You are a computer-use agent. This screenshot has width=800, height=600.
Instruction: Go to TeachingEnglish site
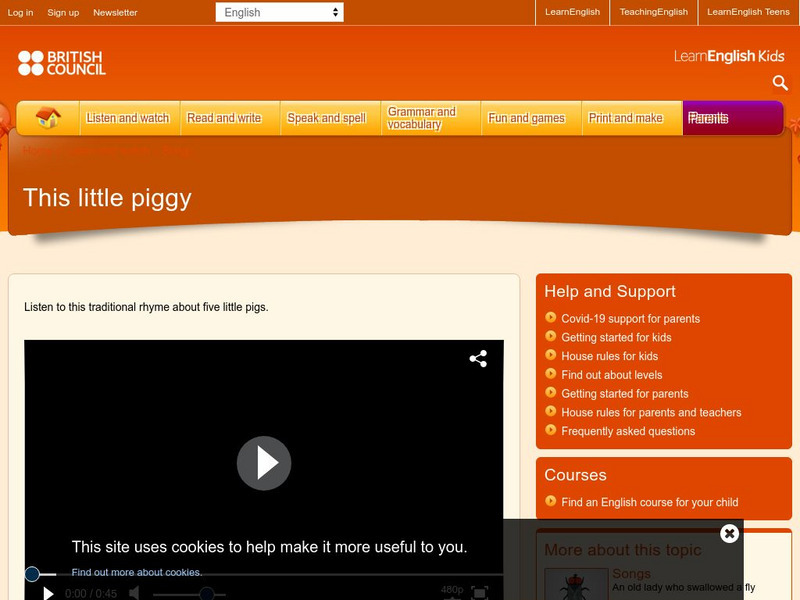point(654,12)
